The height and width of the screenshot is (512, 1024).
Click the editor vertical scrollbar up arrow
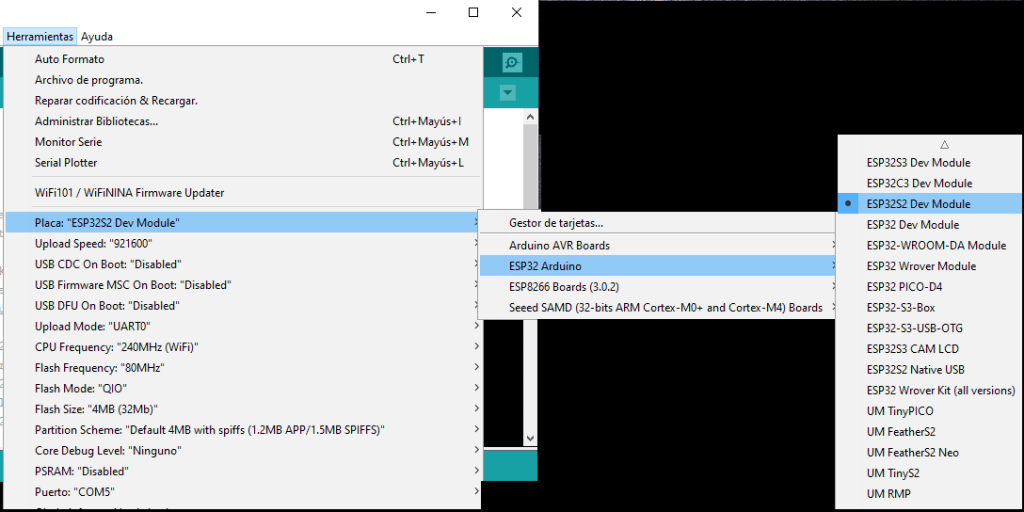coord(532,117)
